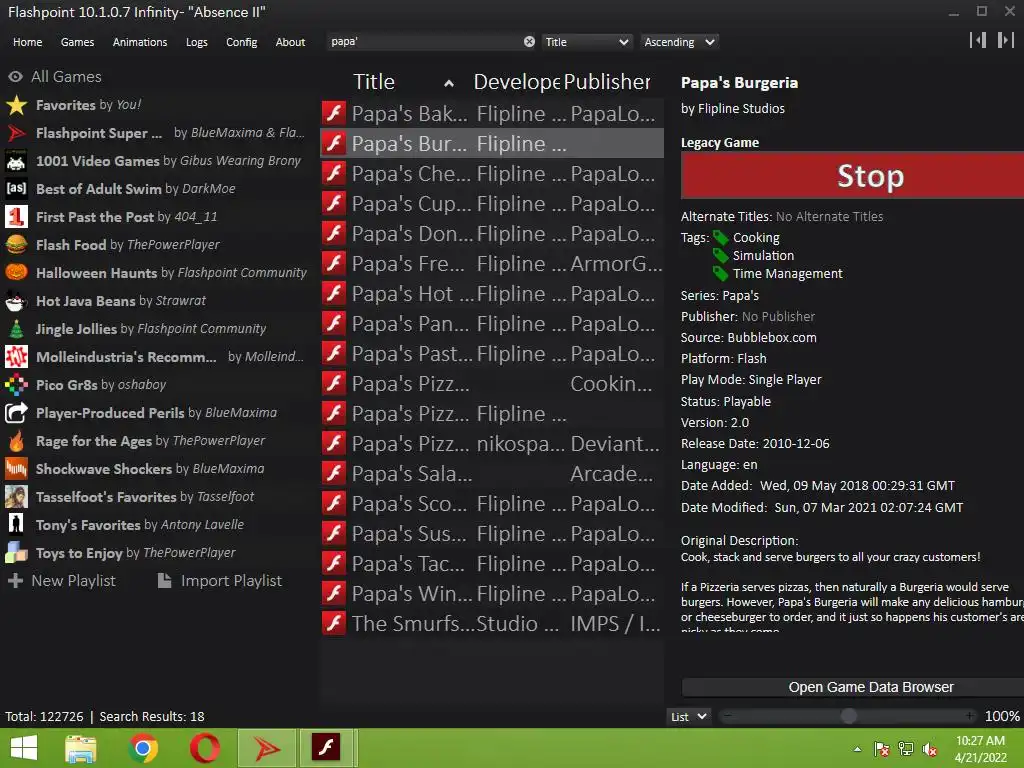Select the Papa's Hot Doggeria row
Viewport: 1024px width, 768px height.
click(x=492, y=293)
